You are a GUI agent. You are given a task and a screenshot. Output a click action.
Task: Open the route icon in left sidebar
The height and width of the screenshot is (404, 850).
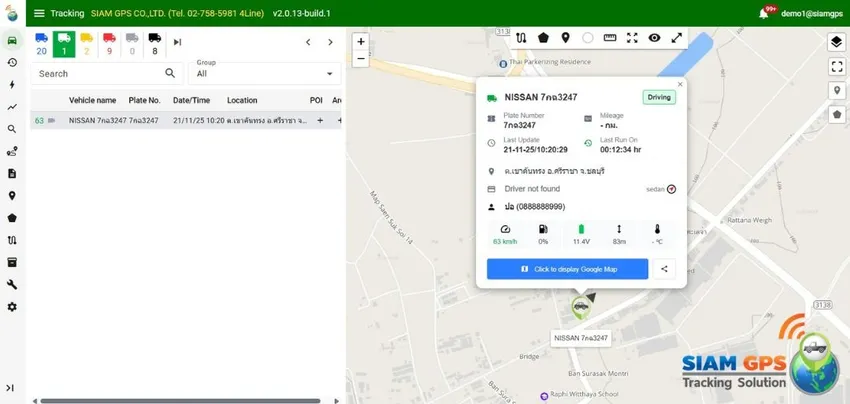12,240
